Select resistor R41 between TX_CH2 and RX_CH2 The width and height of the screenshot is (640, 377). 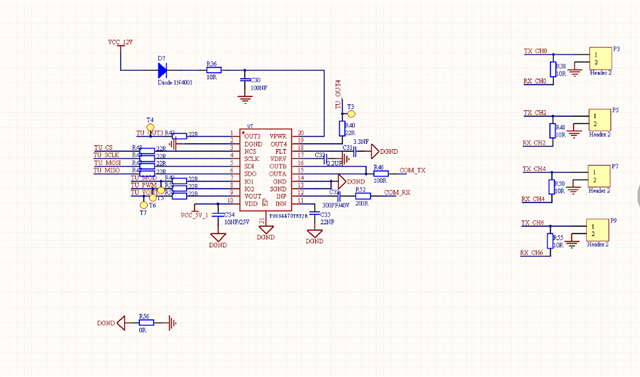[x=552, y=131]
